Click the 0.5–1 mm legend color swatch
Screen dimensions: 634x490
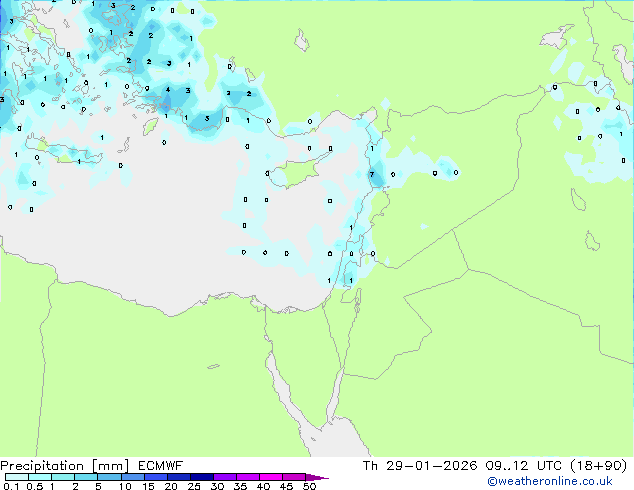[x=40, y=477]
